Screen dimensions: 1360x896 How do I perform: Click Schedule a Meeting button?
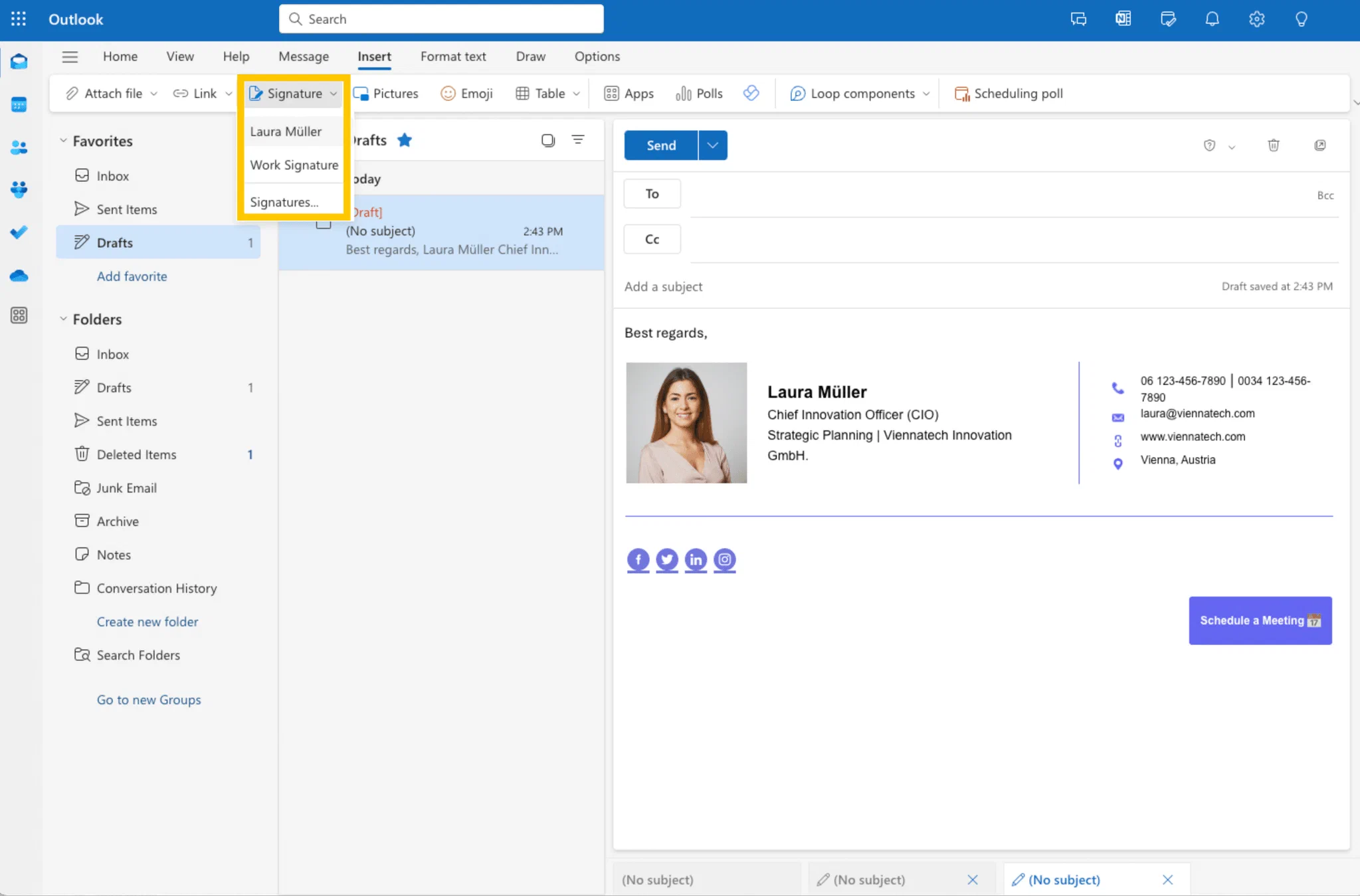tap(1260, 620)
